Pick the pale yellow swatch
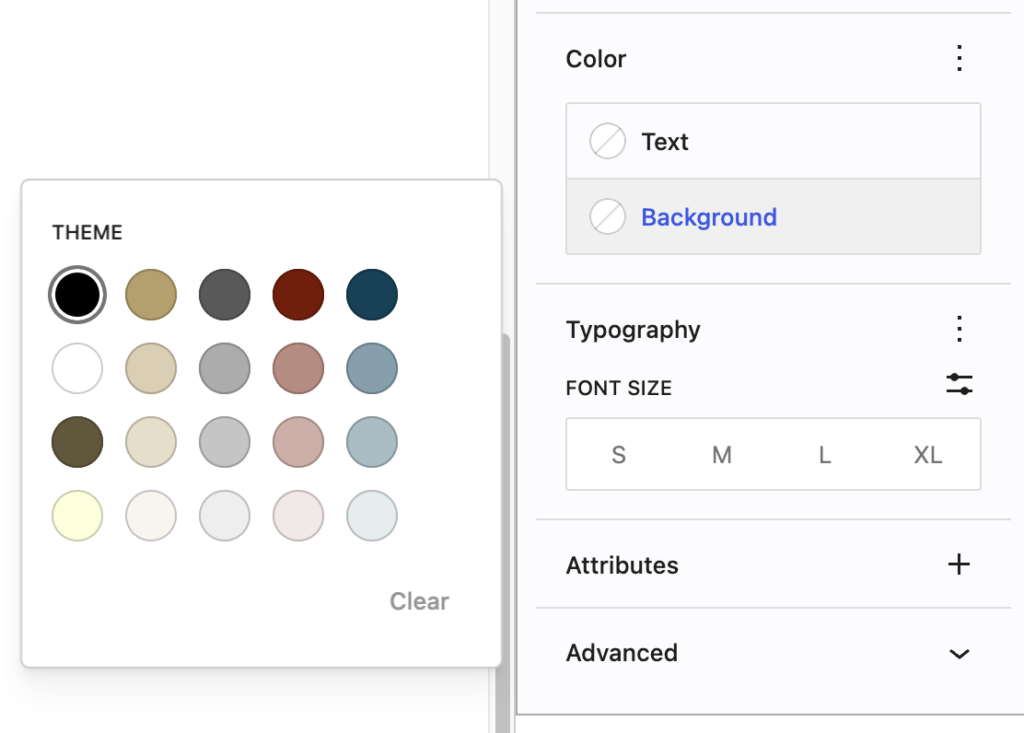The width and height of the screenshot is (1024, 733). [77, 515]
